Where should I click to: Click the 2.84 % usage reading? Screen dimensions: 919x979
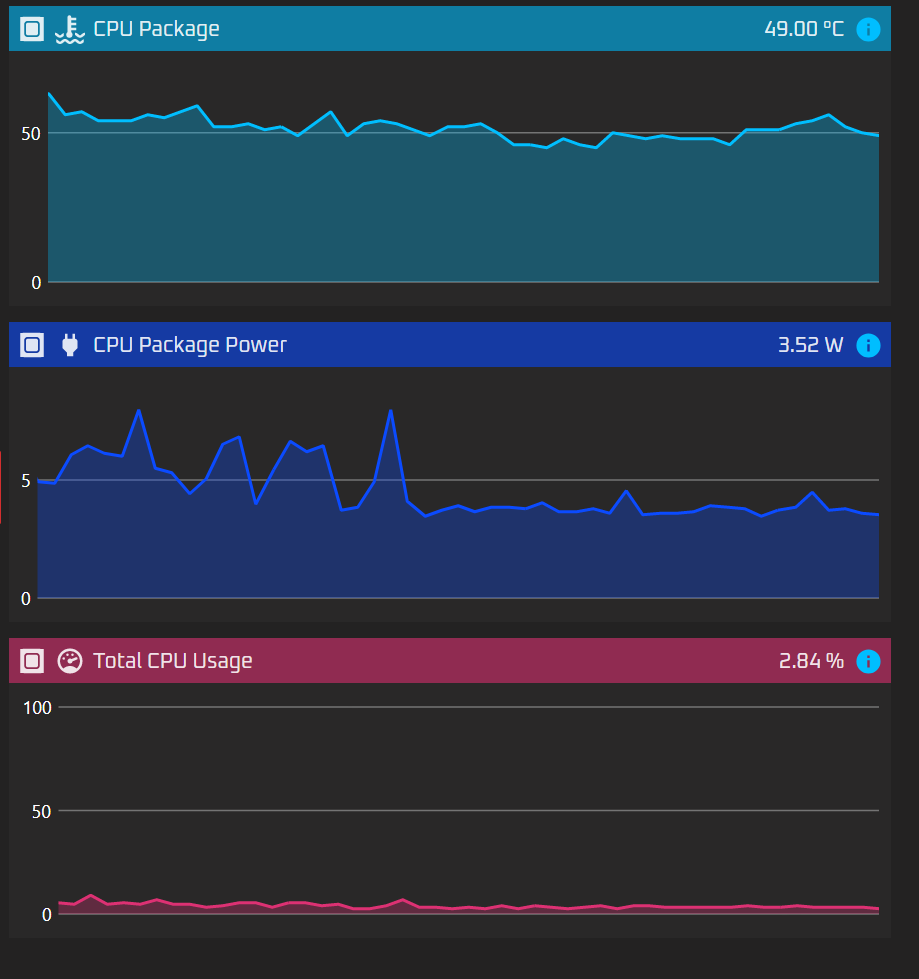point(811,661)
